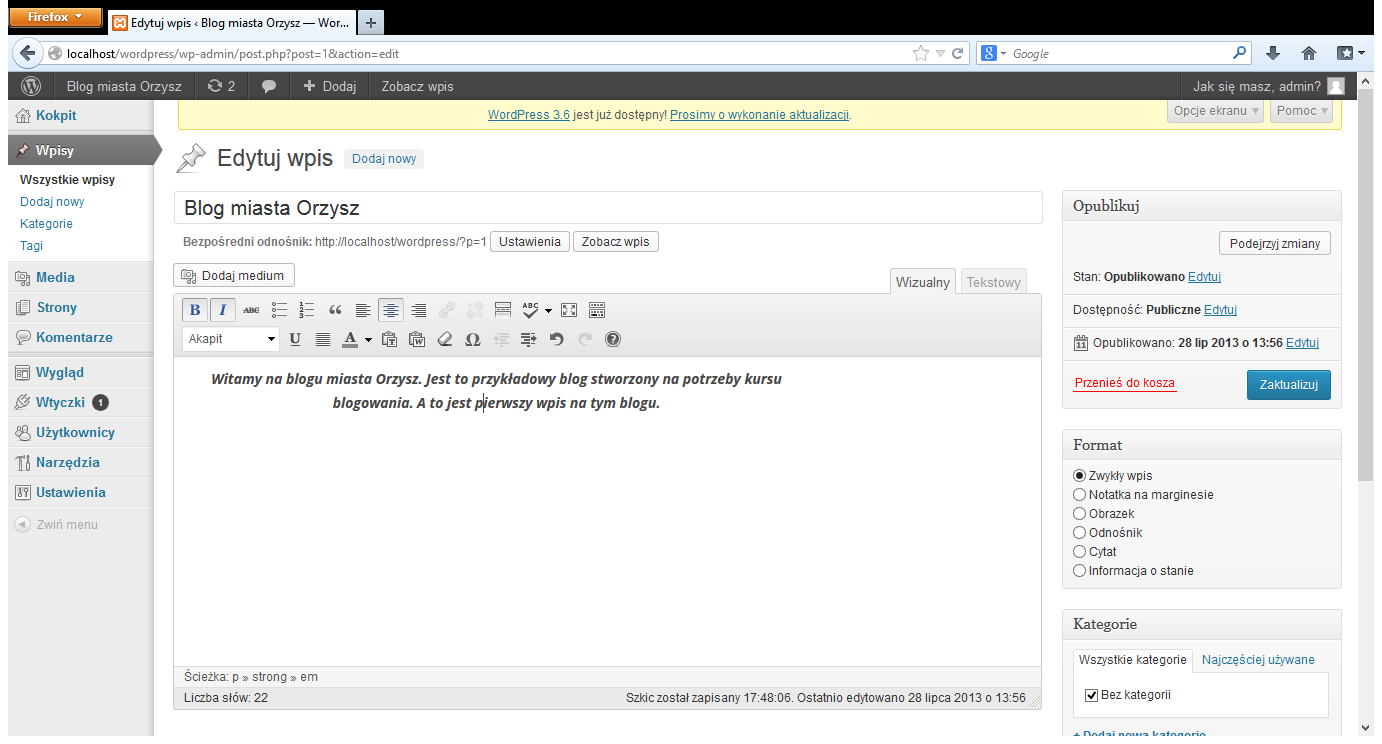The image size is (1382, 744).
Task: Switch to the Wizualny editor tab
Action: tap(923, 282)
